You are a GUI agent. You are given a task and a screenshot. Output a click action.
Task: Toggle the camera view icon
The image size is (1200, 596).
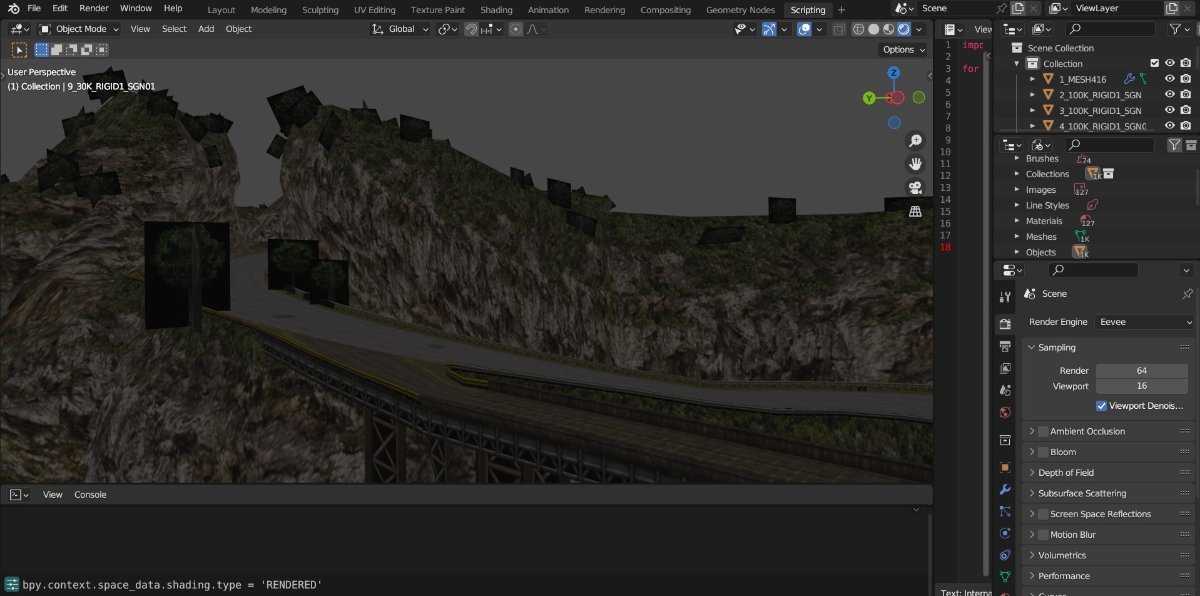(915, 188)
